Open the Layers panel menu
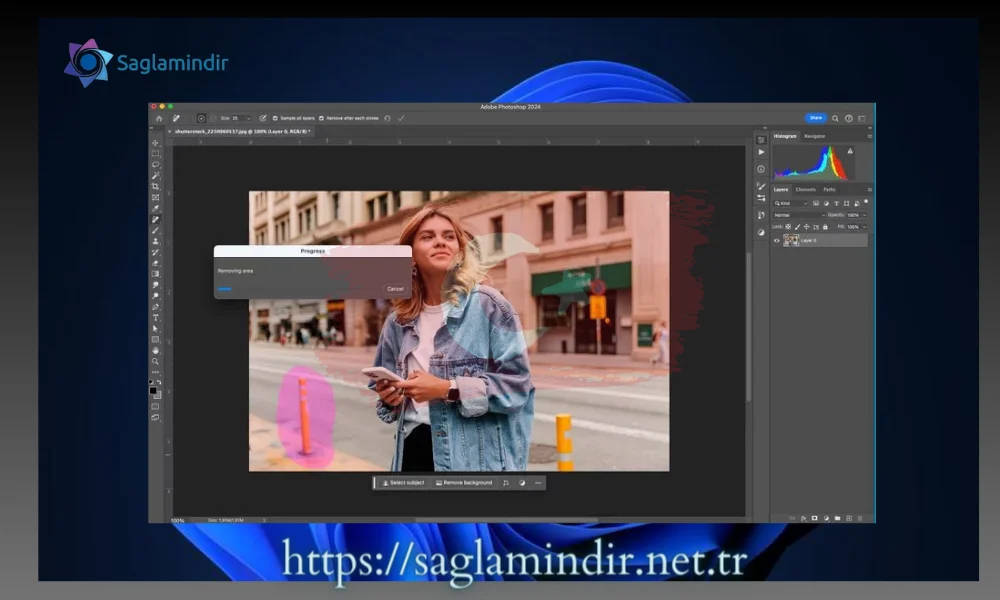This screenshot has height=600, width=1000. [x=870, y=190]
